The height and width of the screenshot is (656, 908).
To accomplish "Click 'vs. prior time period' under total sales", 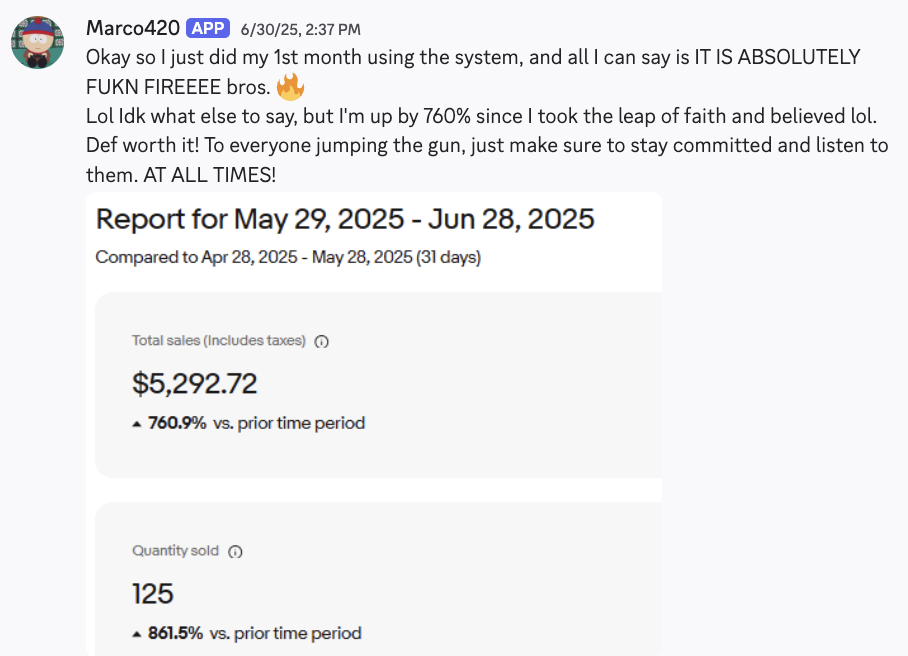I will 289,423.
